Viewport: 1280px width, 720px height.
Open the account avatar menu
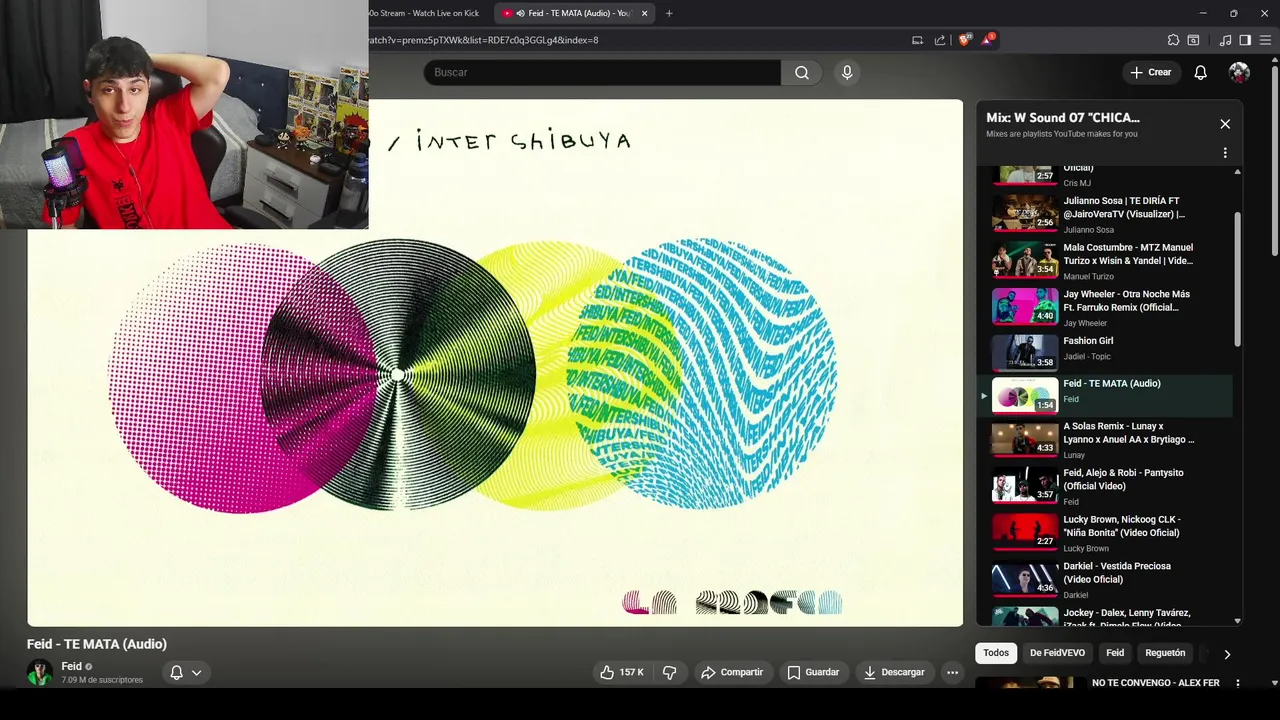coord(1239,72)
